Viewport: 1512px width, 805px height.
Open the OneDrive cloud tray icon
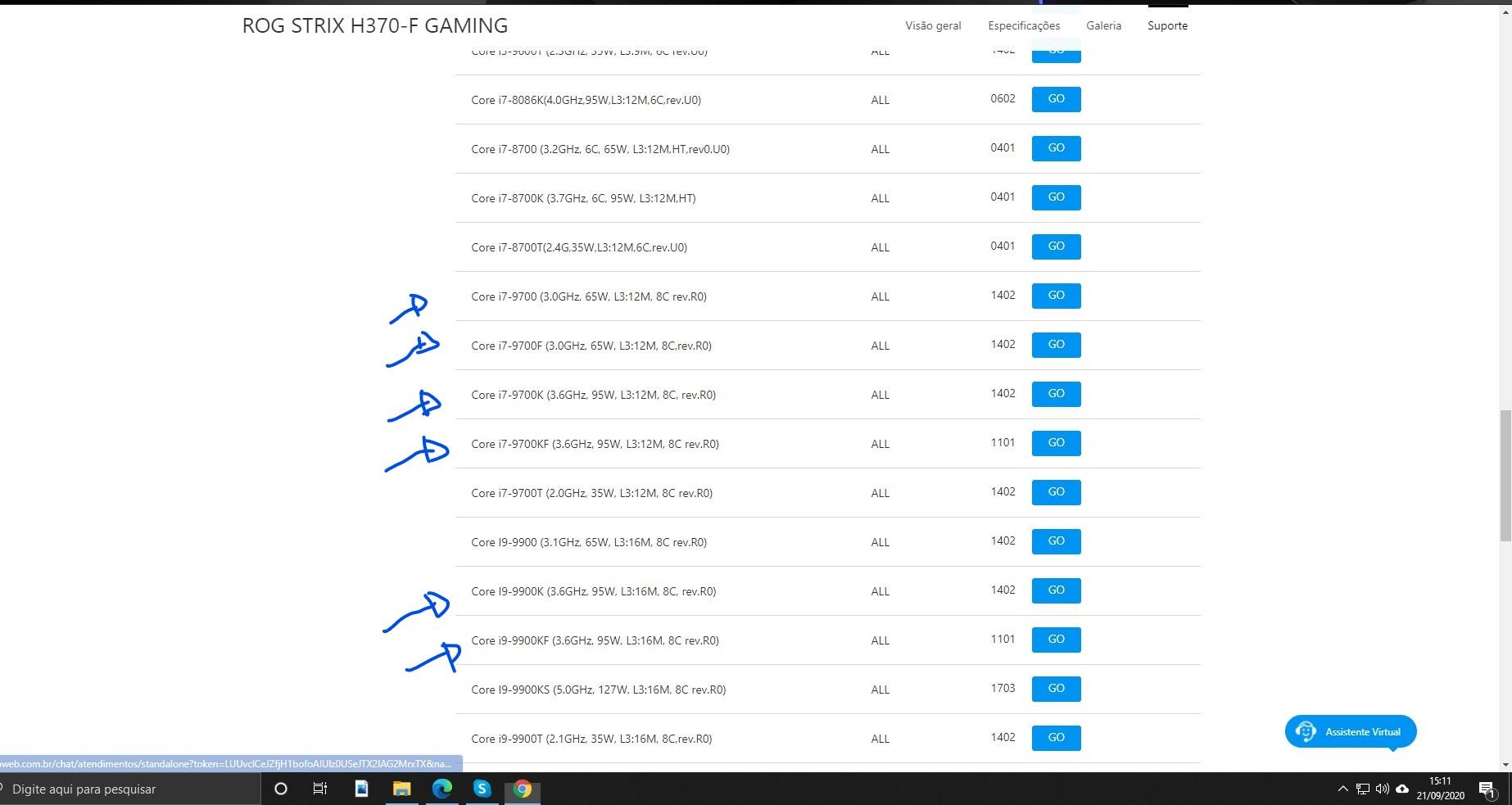click(1402, 789)
